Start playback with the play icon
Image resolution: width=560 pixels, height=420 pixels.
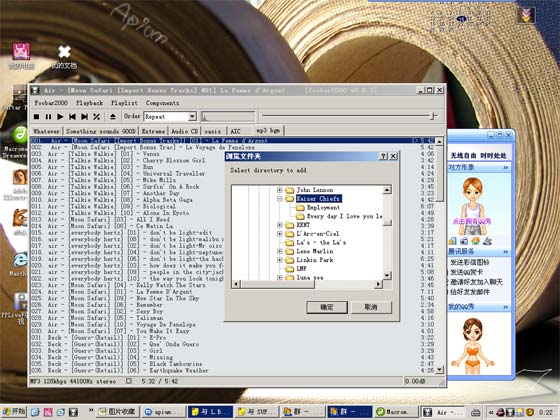[x=60, y=116]
